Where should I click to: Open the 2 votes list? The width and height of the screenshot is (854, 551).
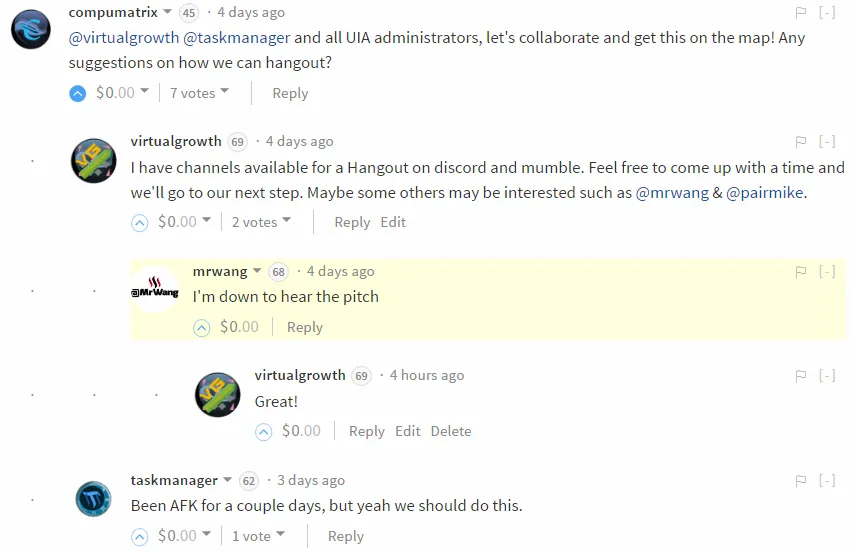261,222
